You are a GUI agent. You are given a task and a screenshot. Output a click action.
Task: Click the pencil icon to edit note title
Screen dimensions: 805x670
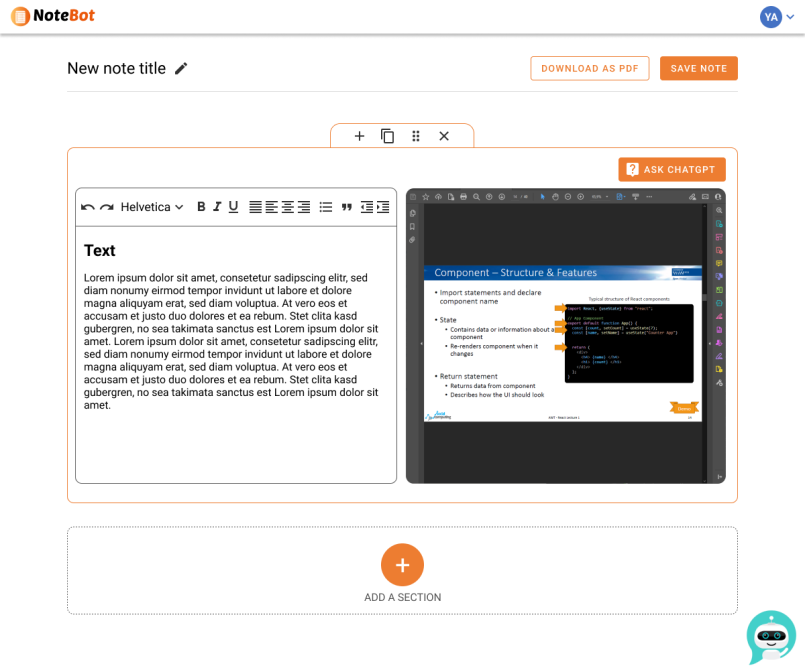pyautogui.click(x=181, y=69)
